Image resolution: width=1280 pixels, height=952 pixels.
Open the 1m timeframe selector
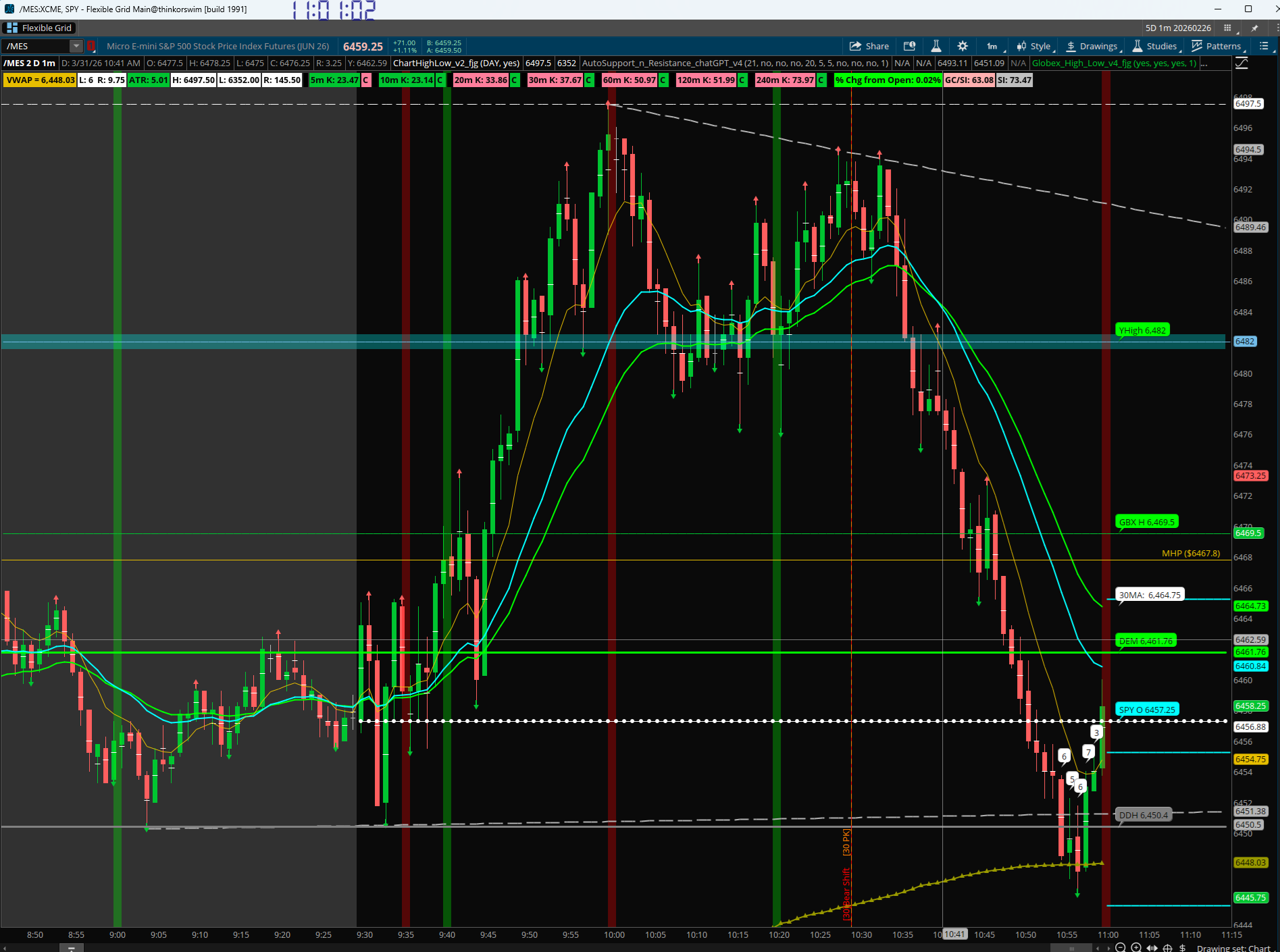pyautogui.click(x=992, y=46)
